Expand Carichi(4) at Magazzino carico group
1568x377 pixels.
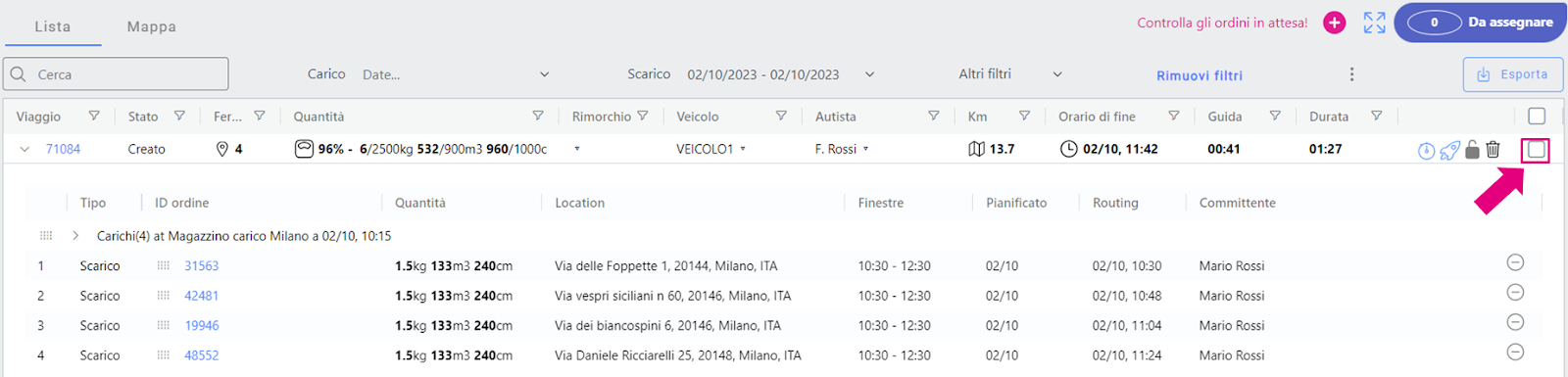[75, 236]
